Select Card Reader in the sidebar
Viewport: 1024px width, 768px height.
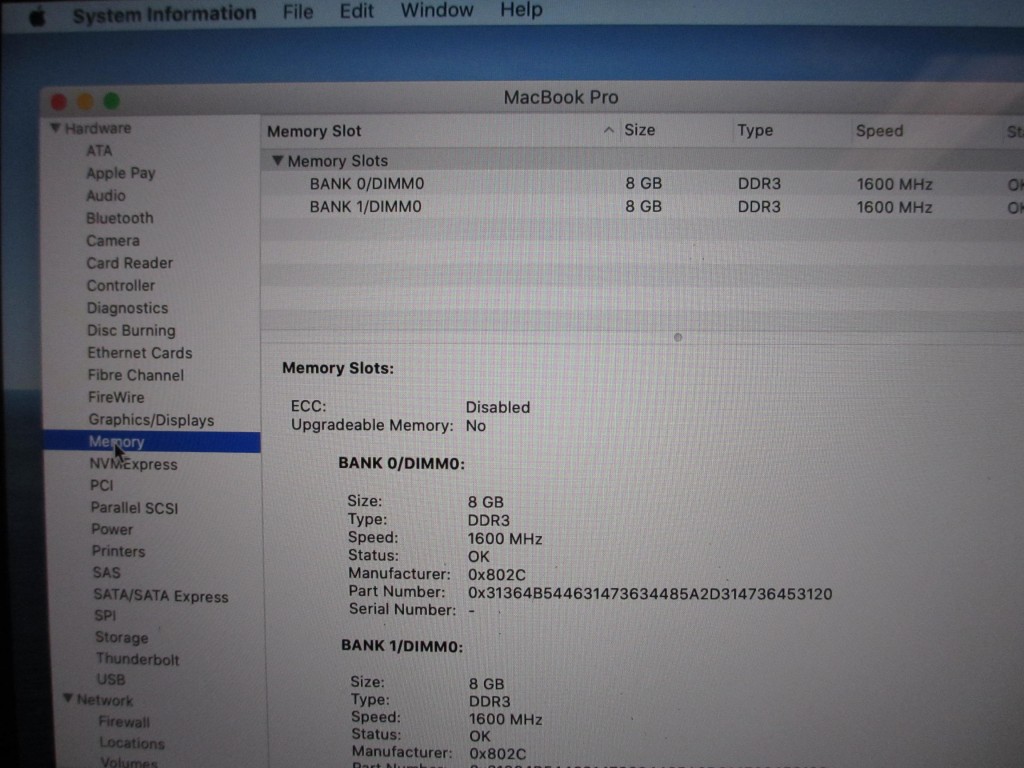129,263
